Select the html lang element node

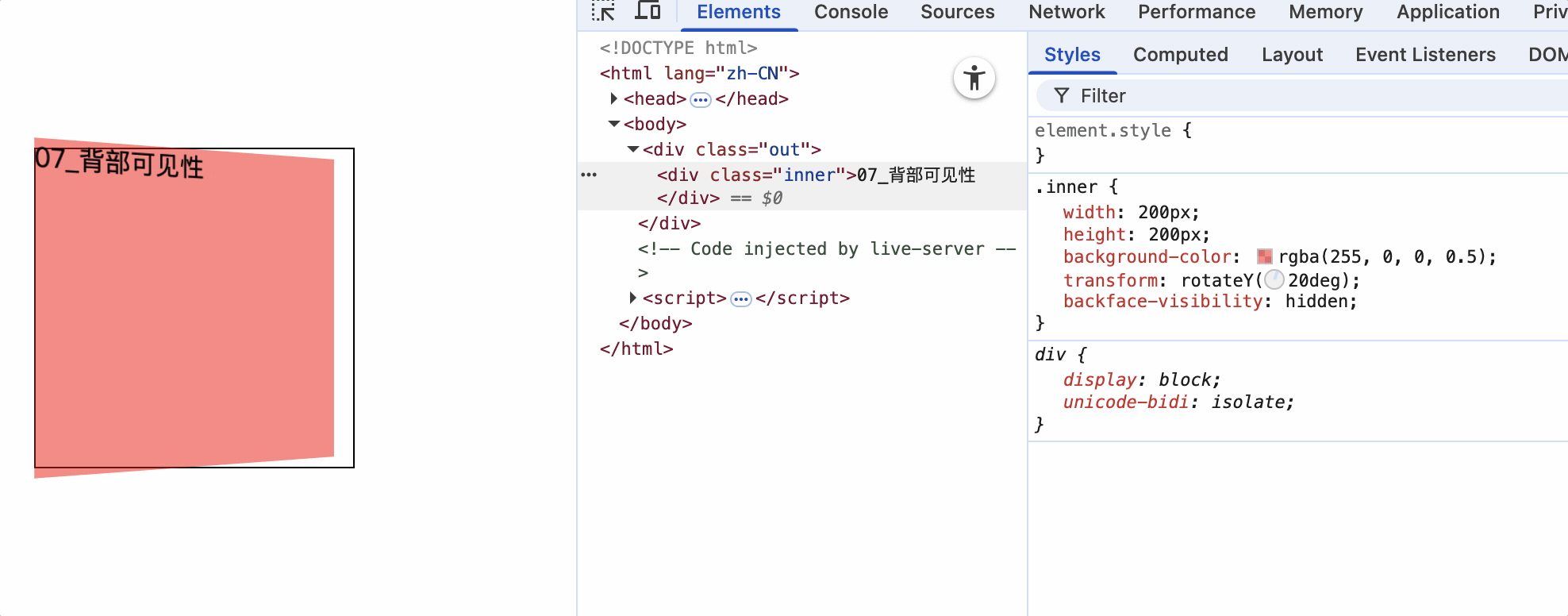pyautogui.click(x=698, y=74)
